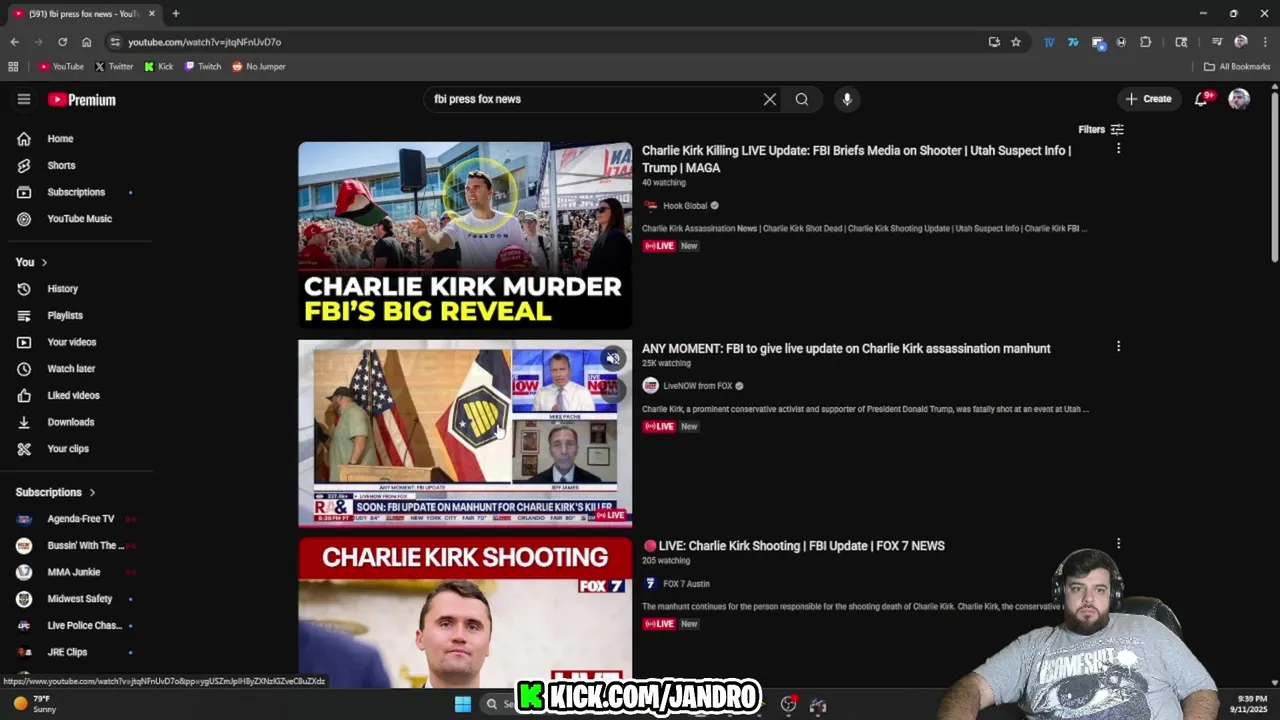
Task: Visit FOX 7 Austin channel
Action: pyautogui.click(x=686, y=584)
